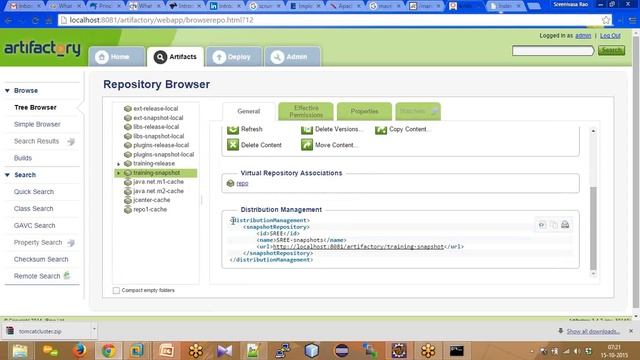This screenshot has height=360, width=640.
Task: Click the scroll-up arrow of the General panel
Action: pyautogui.click(x=593, y=131)
